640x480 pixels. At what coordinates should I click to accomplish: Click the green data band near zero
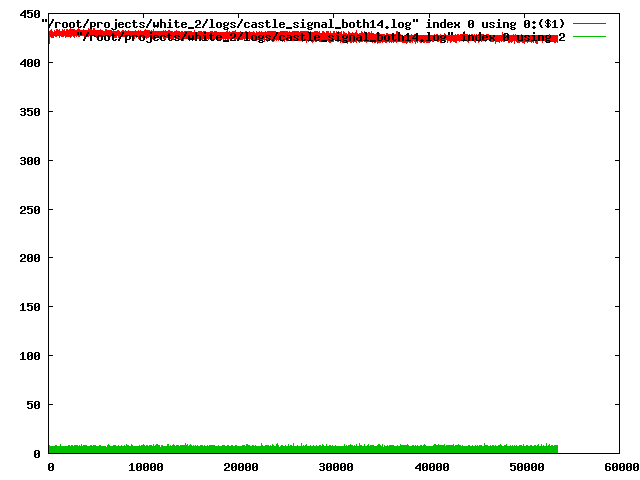coord(303,449)
